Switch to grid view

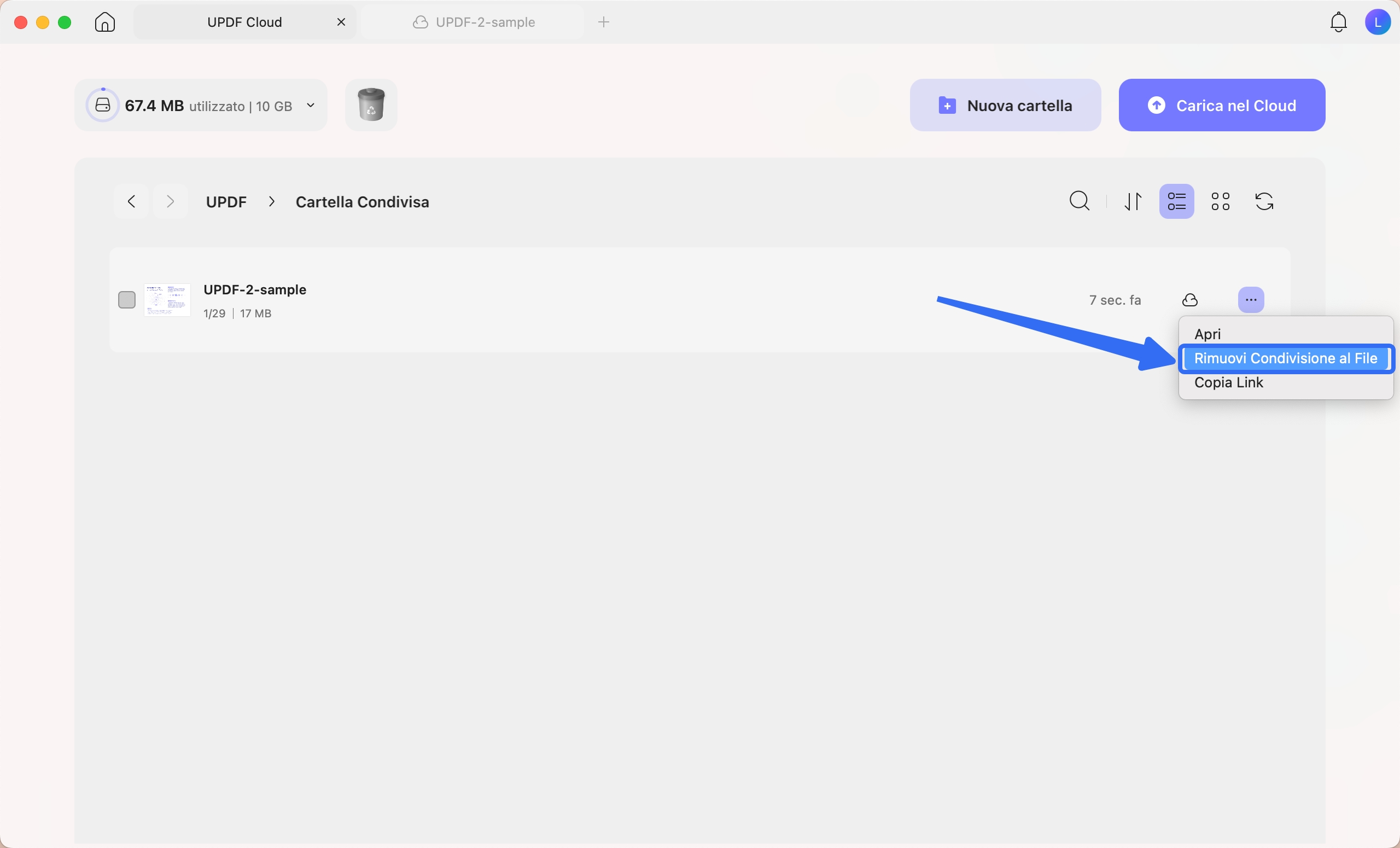(1221, 201)
